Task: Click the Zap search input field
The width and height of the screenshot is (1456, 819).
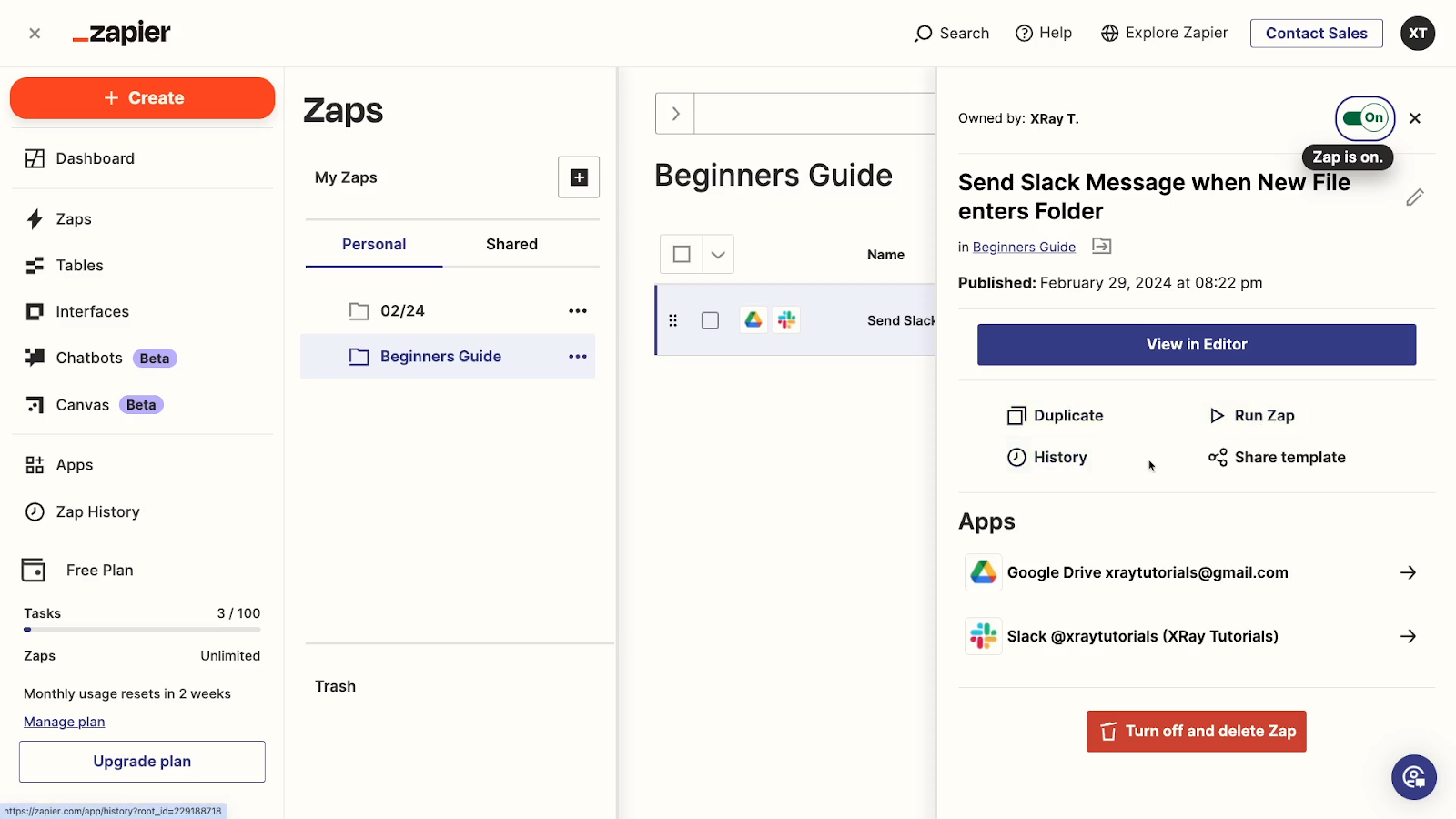Action: (815, 114)
